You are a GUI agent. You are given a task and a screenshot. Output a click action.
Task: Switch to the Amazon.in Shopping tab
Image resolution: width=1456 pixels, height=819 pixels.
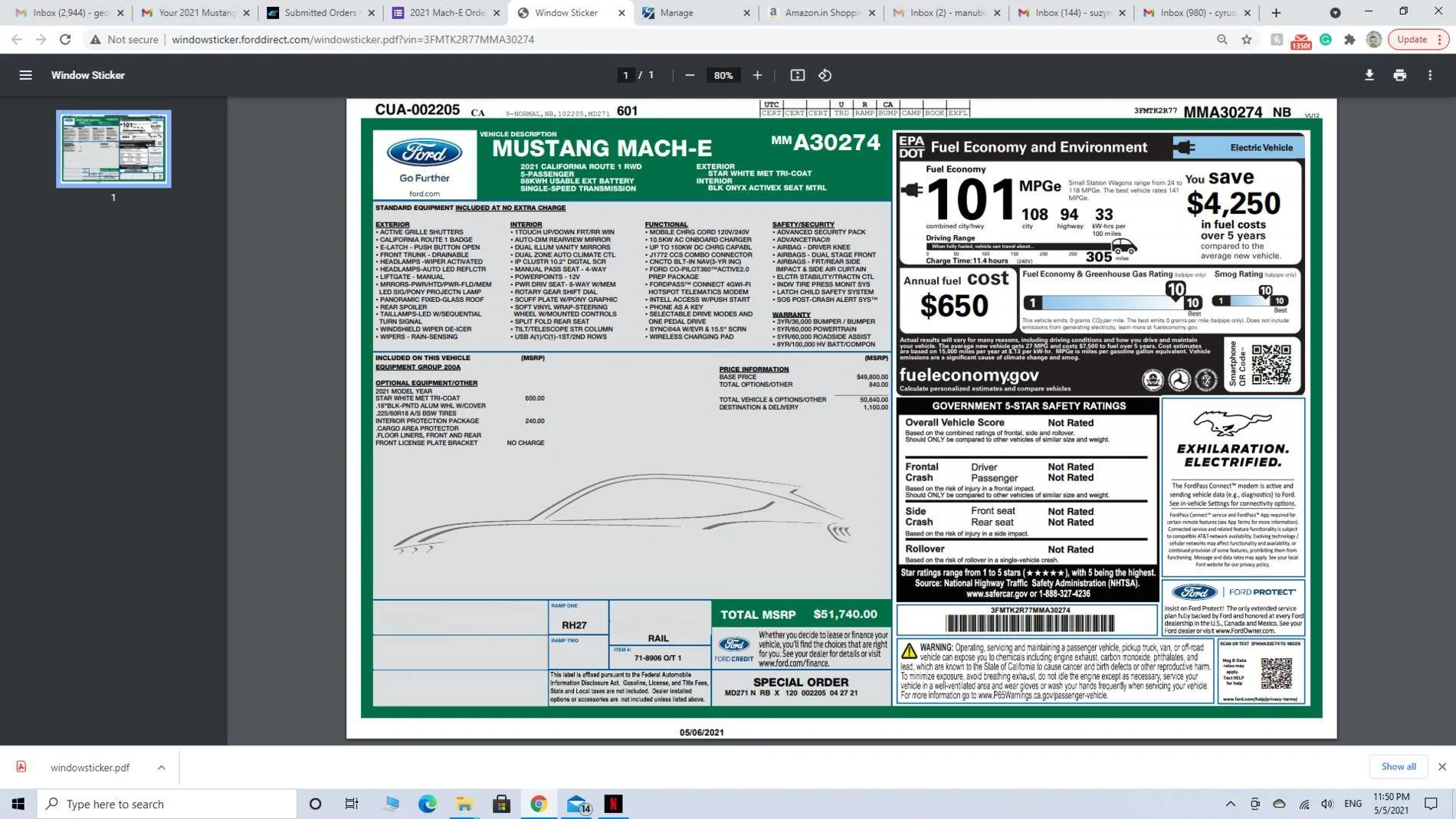point(821,12)
